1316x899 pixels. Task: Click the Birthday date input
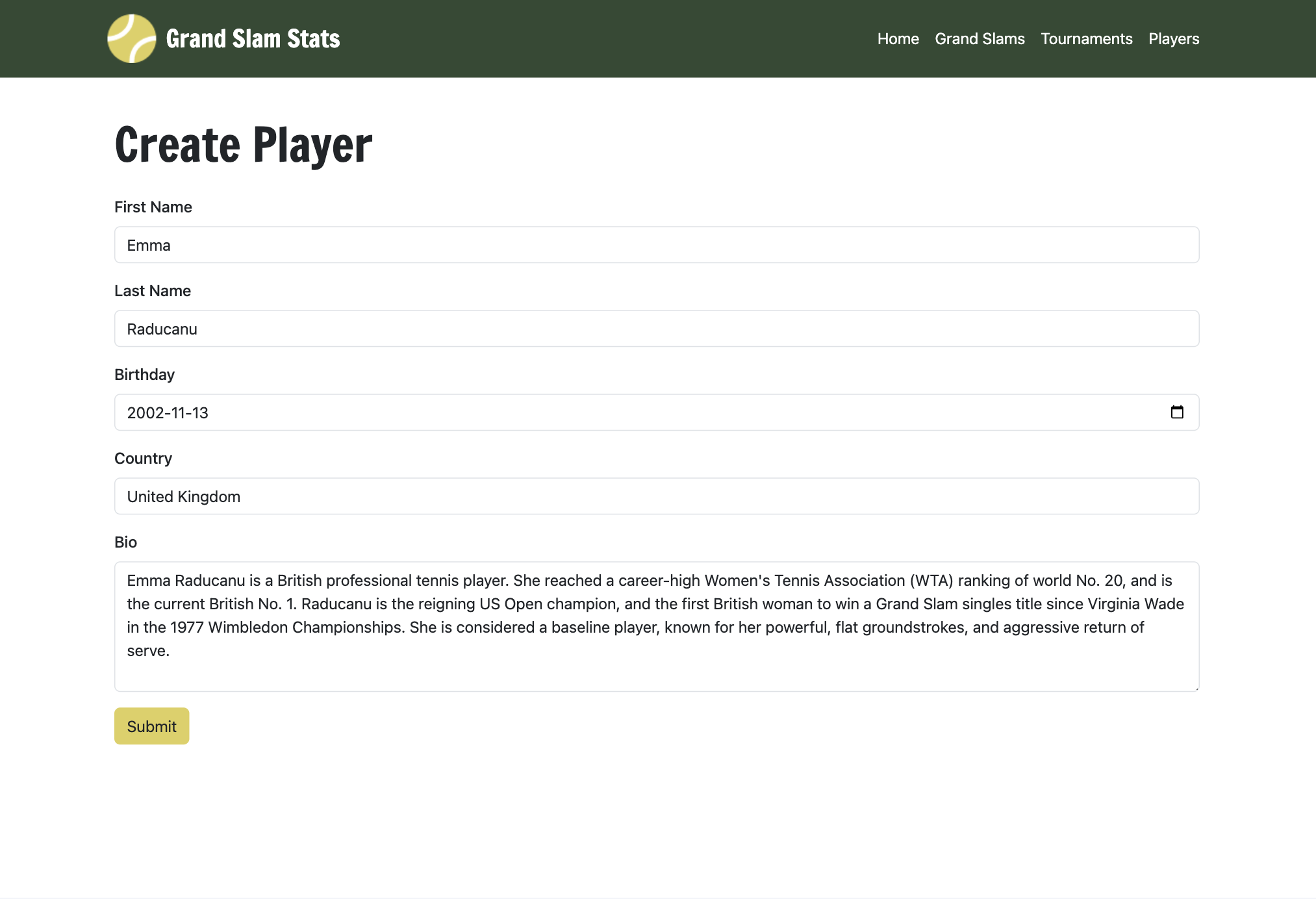(455, 412)
